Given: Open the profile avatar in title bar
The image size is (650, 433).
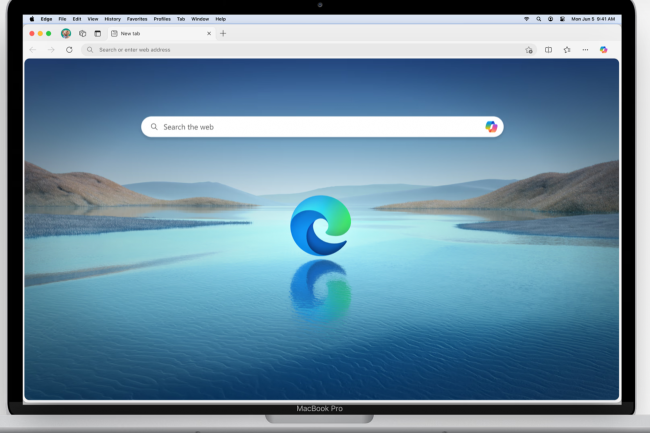Looking at the screenshot, I should (x=66, y=33).
